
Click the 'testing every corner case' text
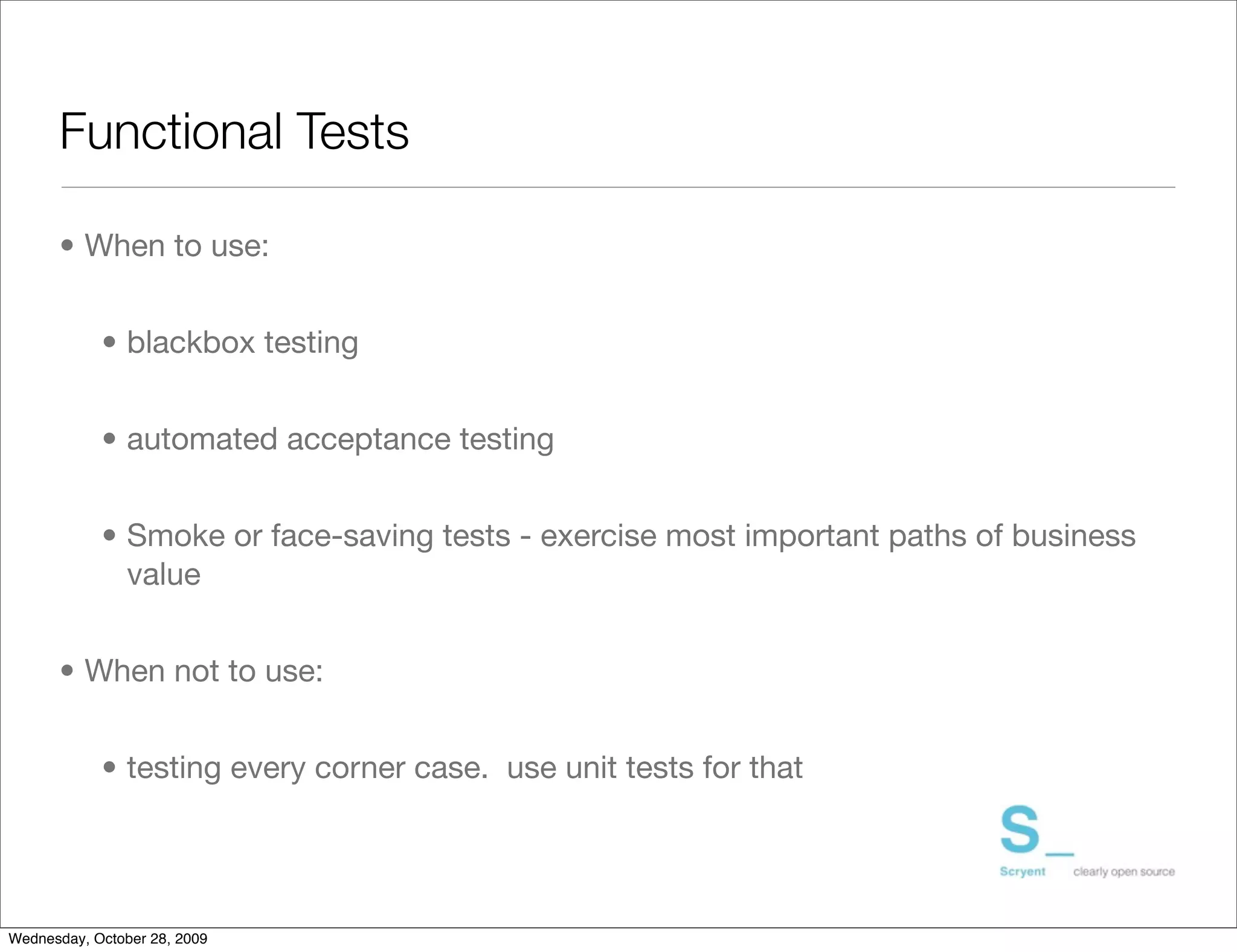[x=464, y=768]
